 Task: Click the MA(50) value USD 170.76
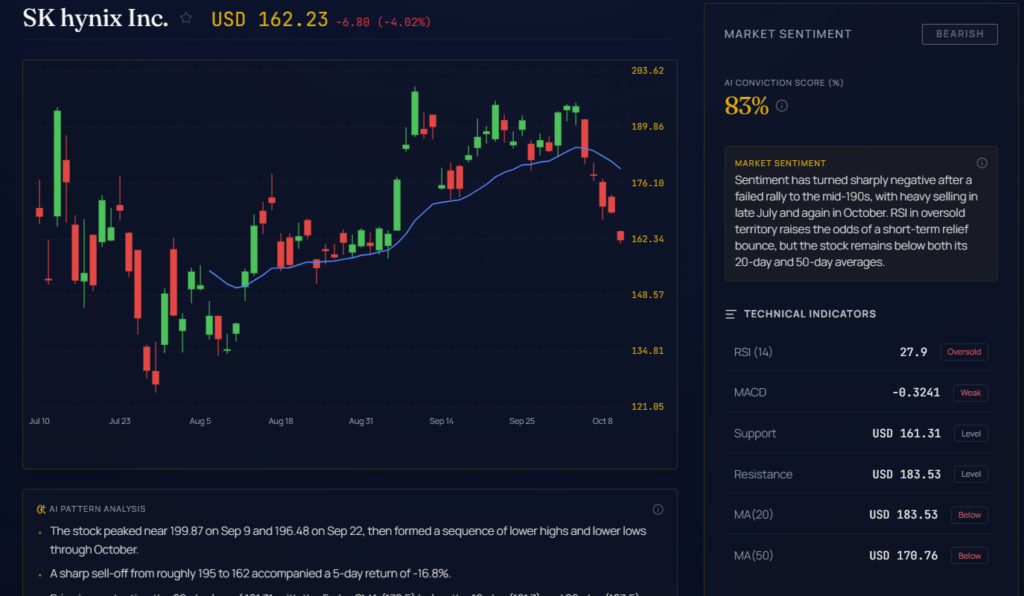tap(903, 556)
